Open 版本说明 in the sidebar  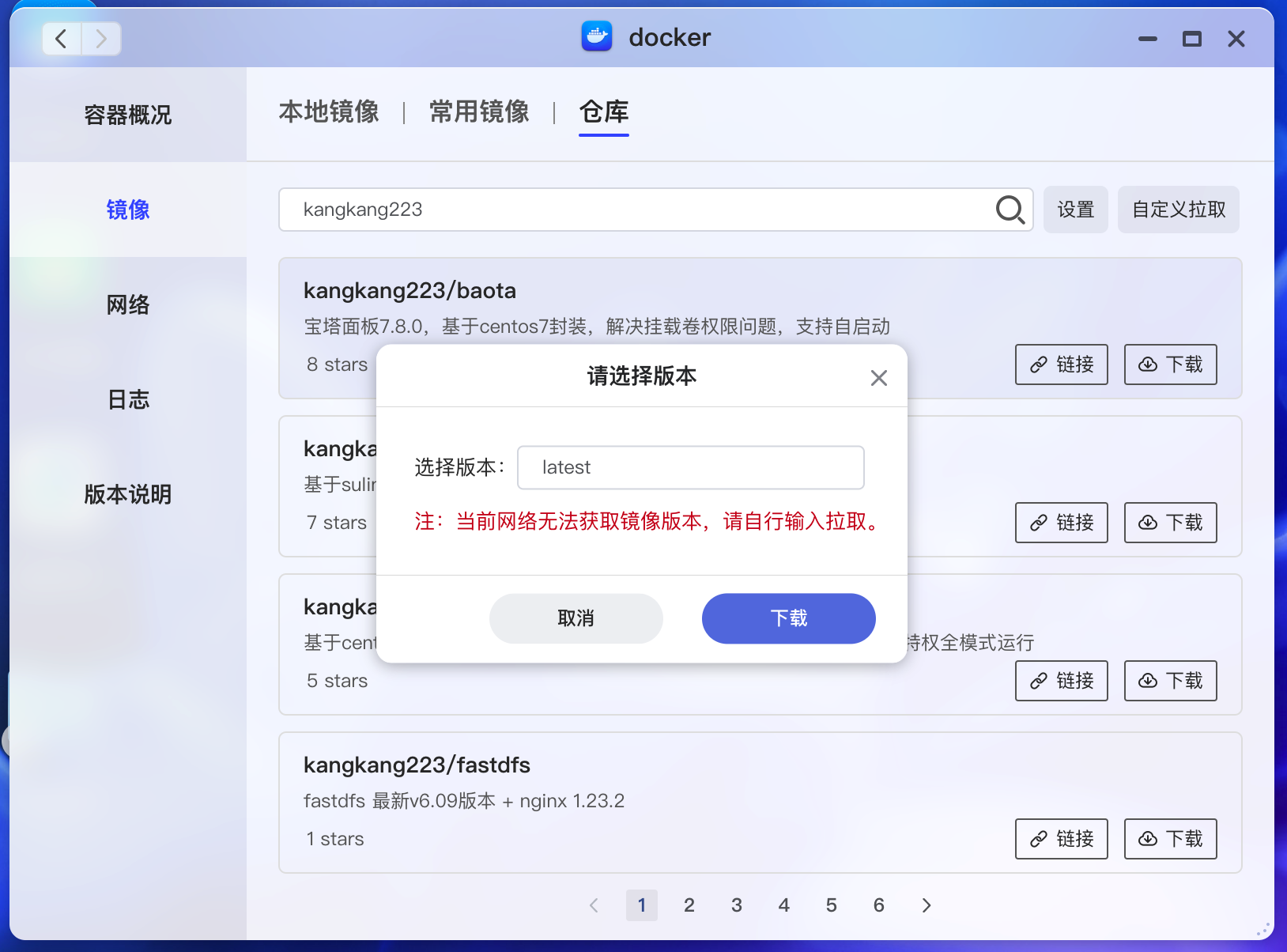coord(128,494)
